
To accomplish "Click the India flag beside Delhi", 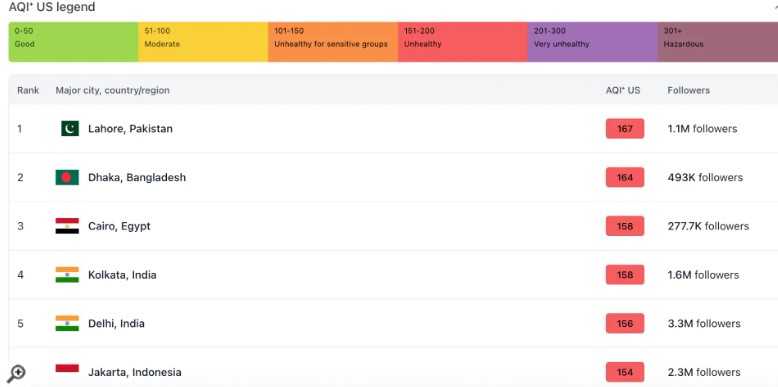I will coord(67,323).
